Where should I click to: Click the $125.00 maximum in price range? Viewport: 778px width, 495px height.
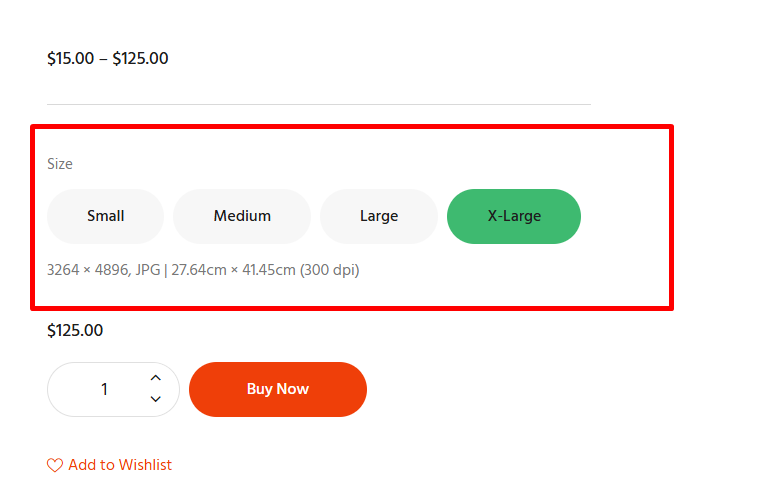tap(140, 59)
